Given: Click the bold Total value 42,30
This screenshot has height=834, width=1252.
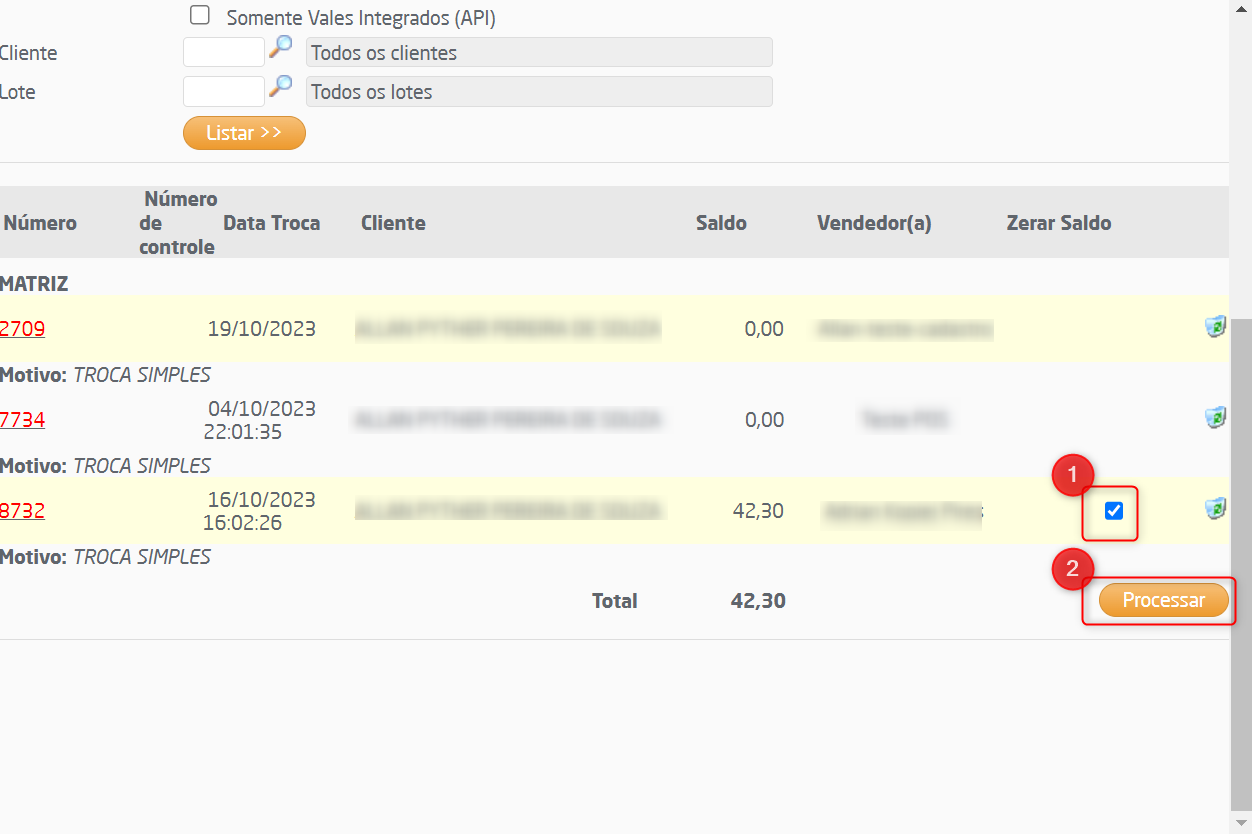Looking at the screenshot, I should 758,601.
